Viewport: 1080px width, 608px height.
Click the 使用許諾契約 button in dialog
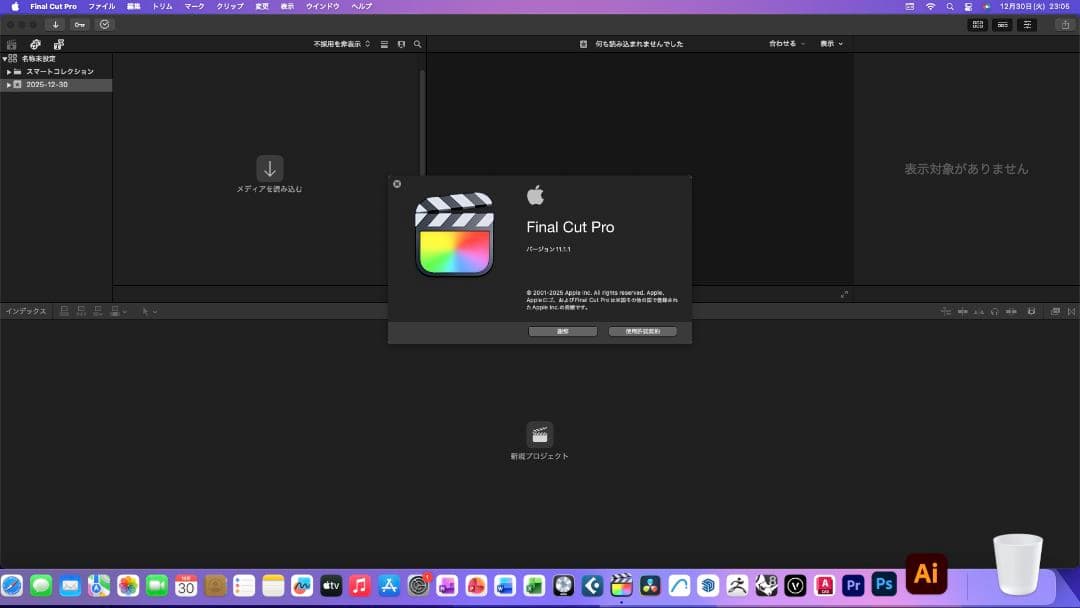[642, 331]
